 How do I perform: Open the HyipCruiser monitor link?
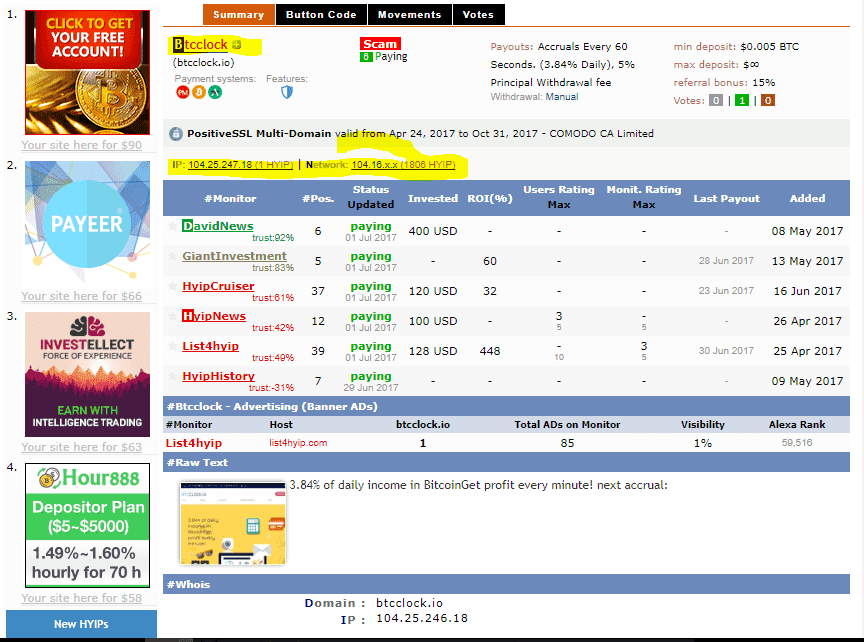click(218, 286)
